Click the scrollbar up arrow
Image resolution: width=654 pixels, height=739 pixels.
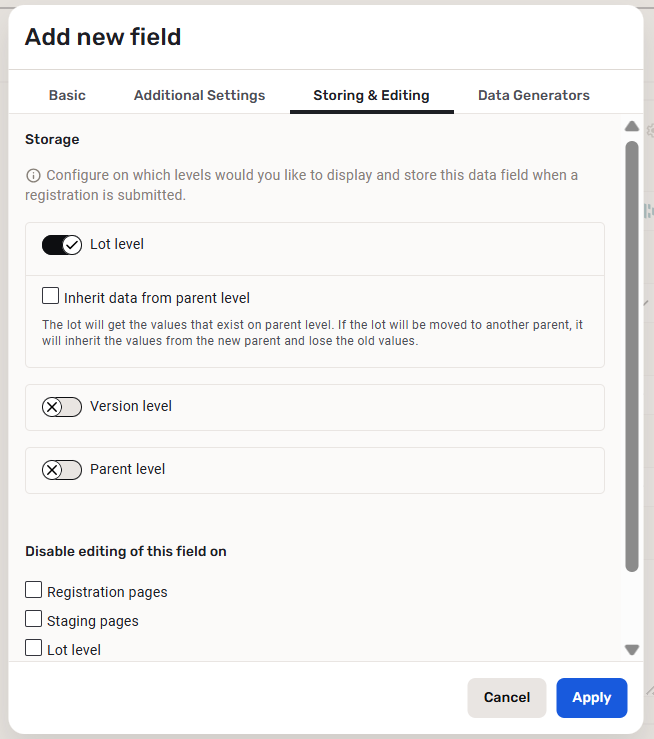(x=631, y=127)
